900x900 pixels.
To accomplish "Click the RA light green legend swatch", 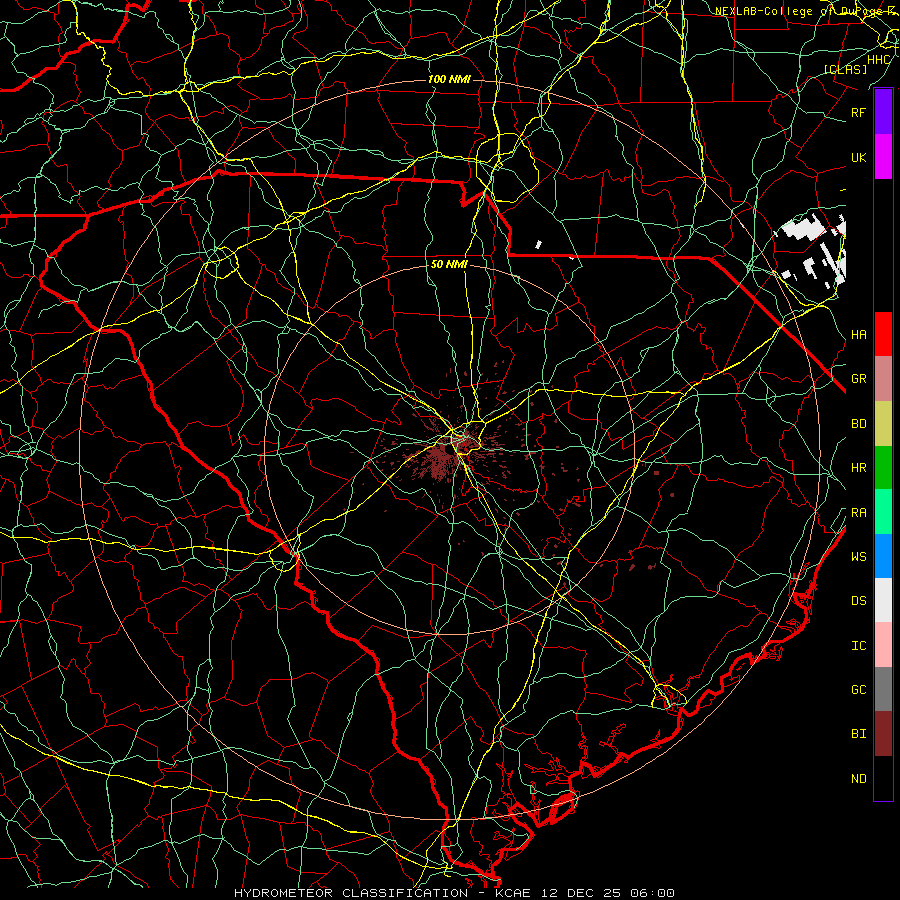I will pyautogui.click(x=883, y=511).
